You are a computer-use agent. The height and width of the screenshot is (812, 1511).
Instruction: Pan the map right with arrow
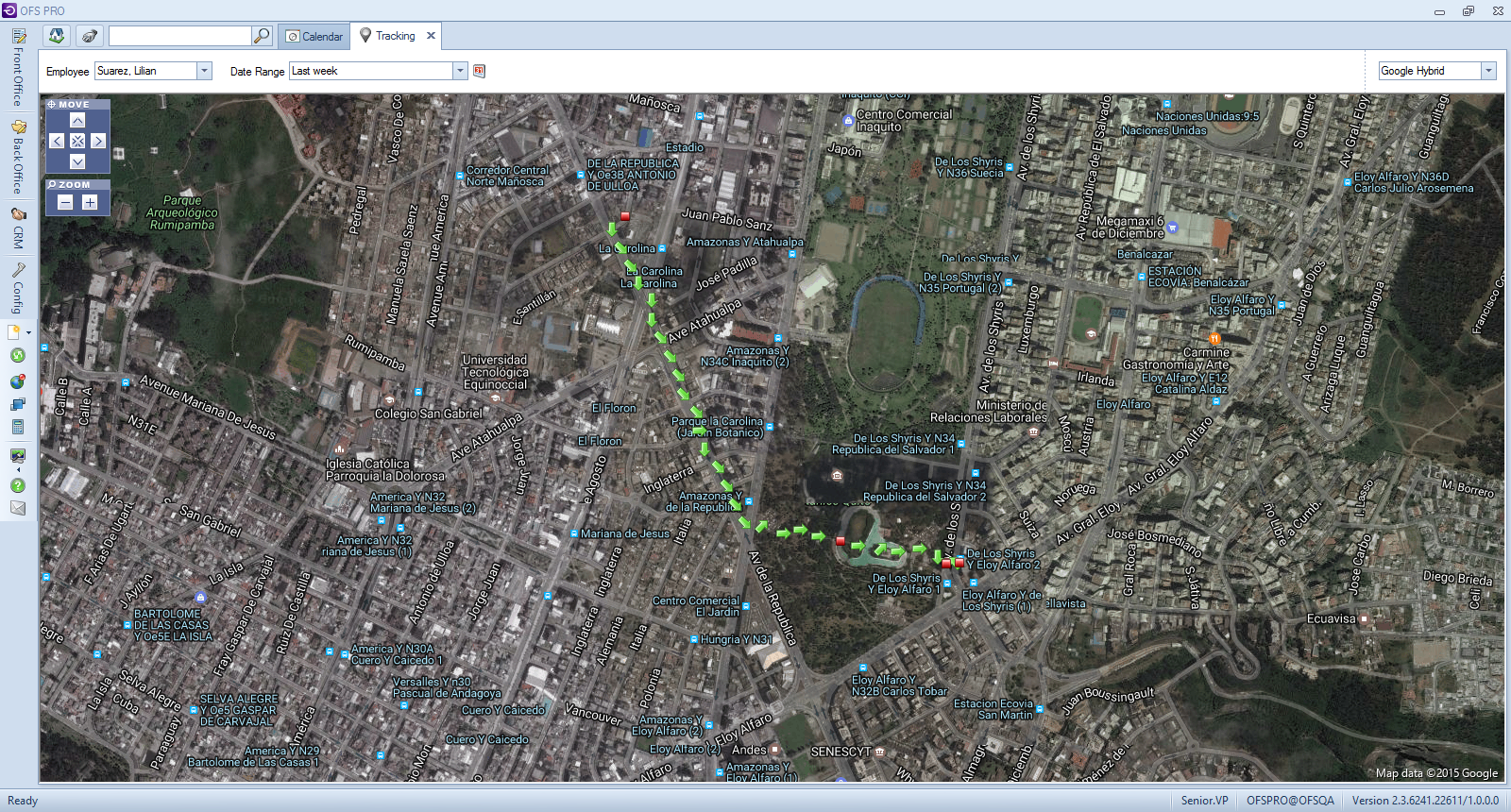(98, 141)
